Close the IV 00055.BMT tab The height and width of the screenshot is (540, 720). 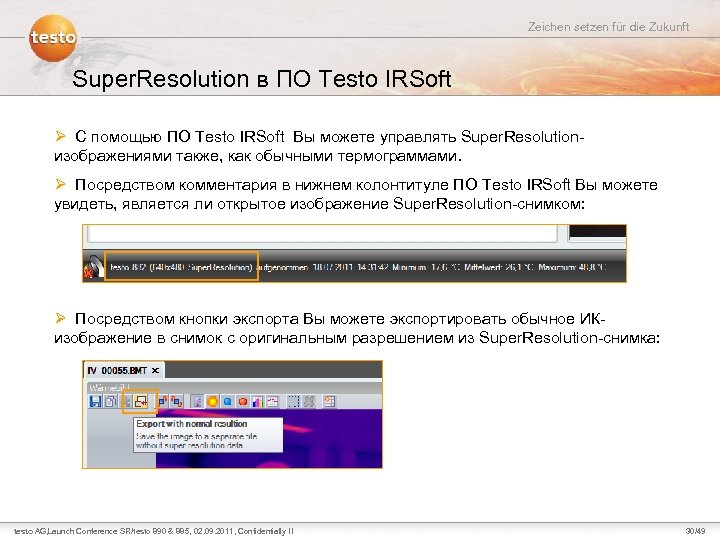tap(155, 370)
